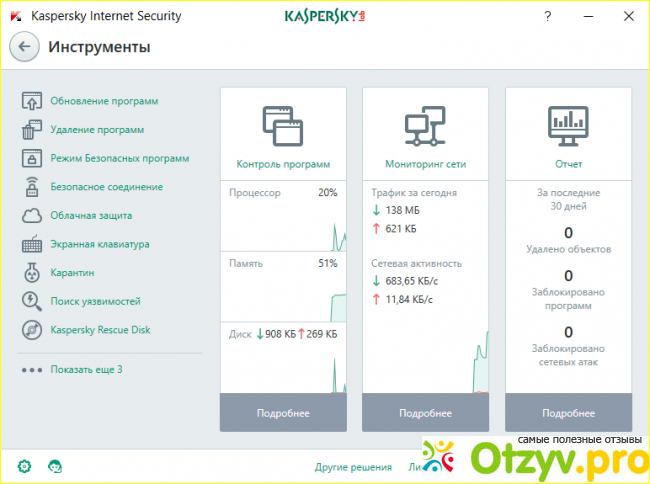Screen dimensions: 650x484
Task: Open the Kaspersky Rescue Disk icon
Action: pyautogui.click(x=31, y=330)
